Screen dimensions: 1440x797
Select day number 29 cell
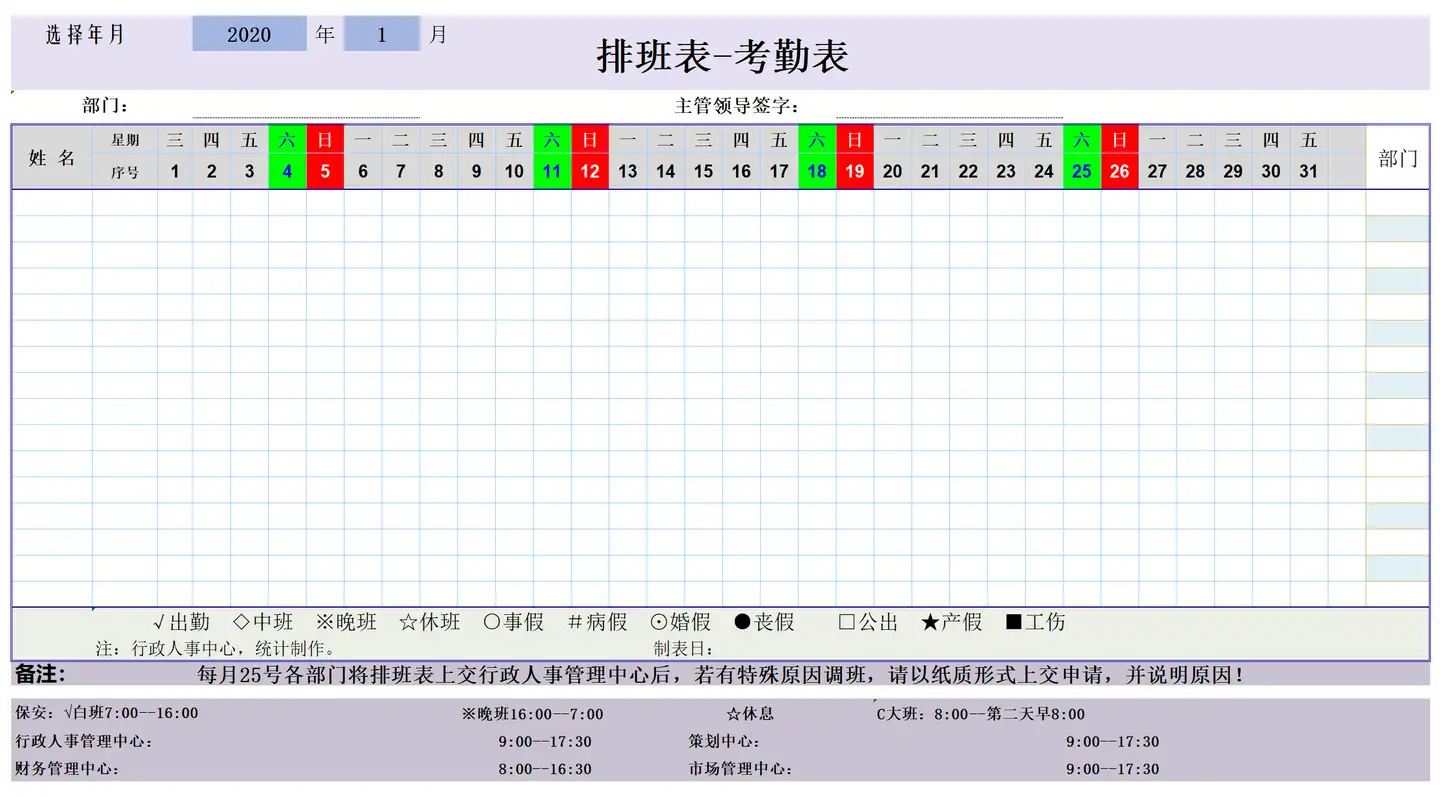point(1233,172)
